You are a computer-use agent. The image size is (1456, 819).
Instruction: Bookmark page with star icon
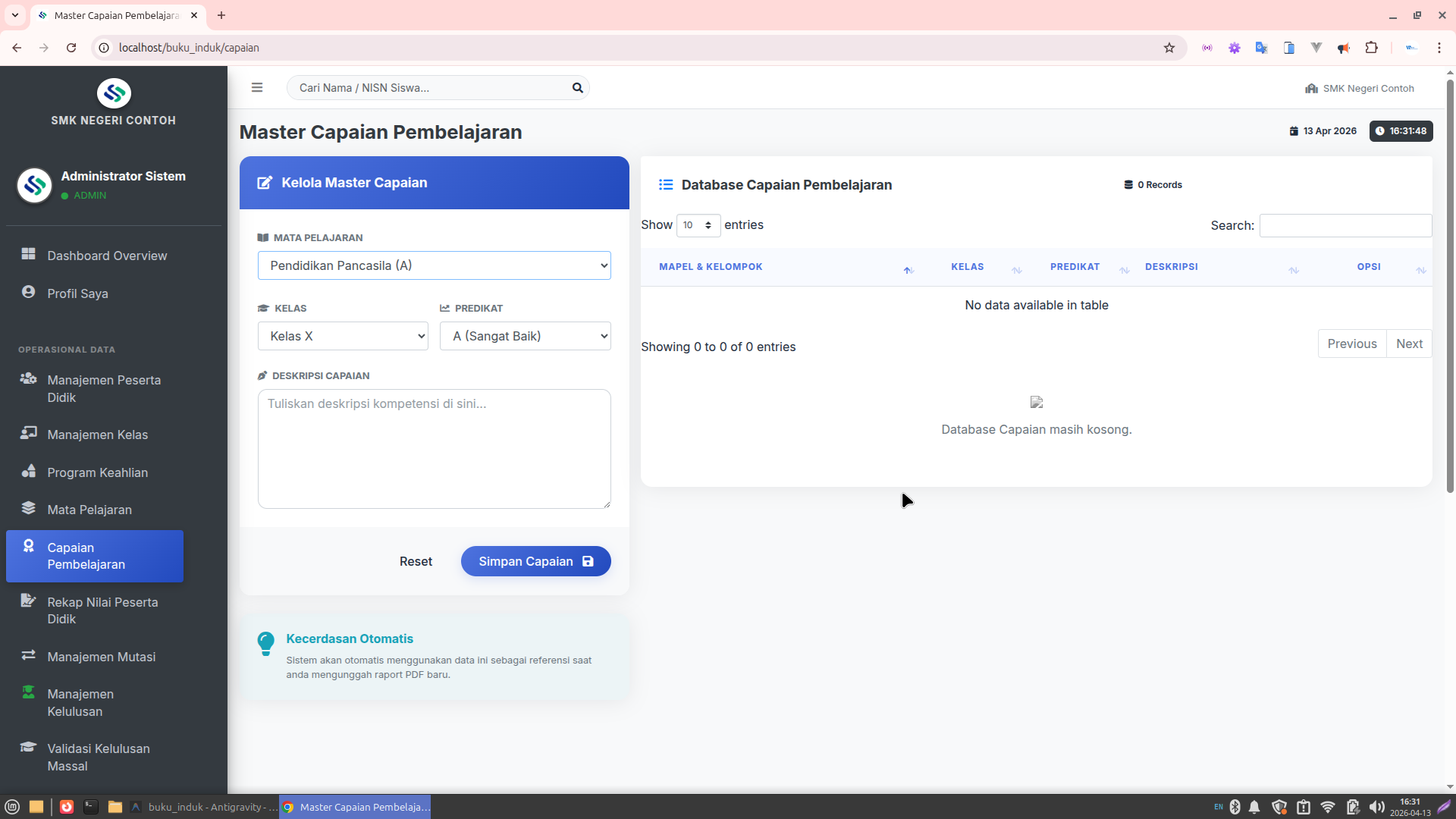[x=1169, y=48]
